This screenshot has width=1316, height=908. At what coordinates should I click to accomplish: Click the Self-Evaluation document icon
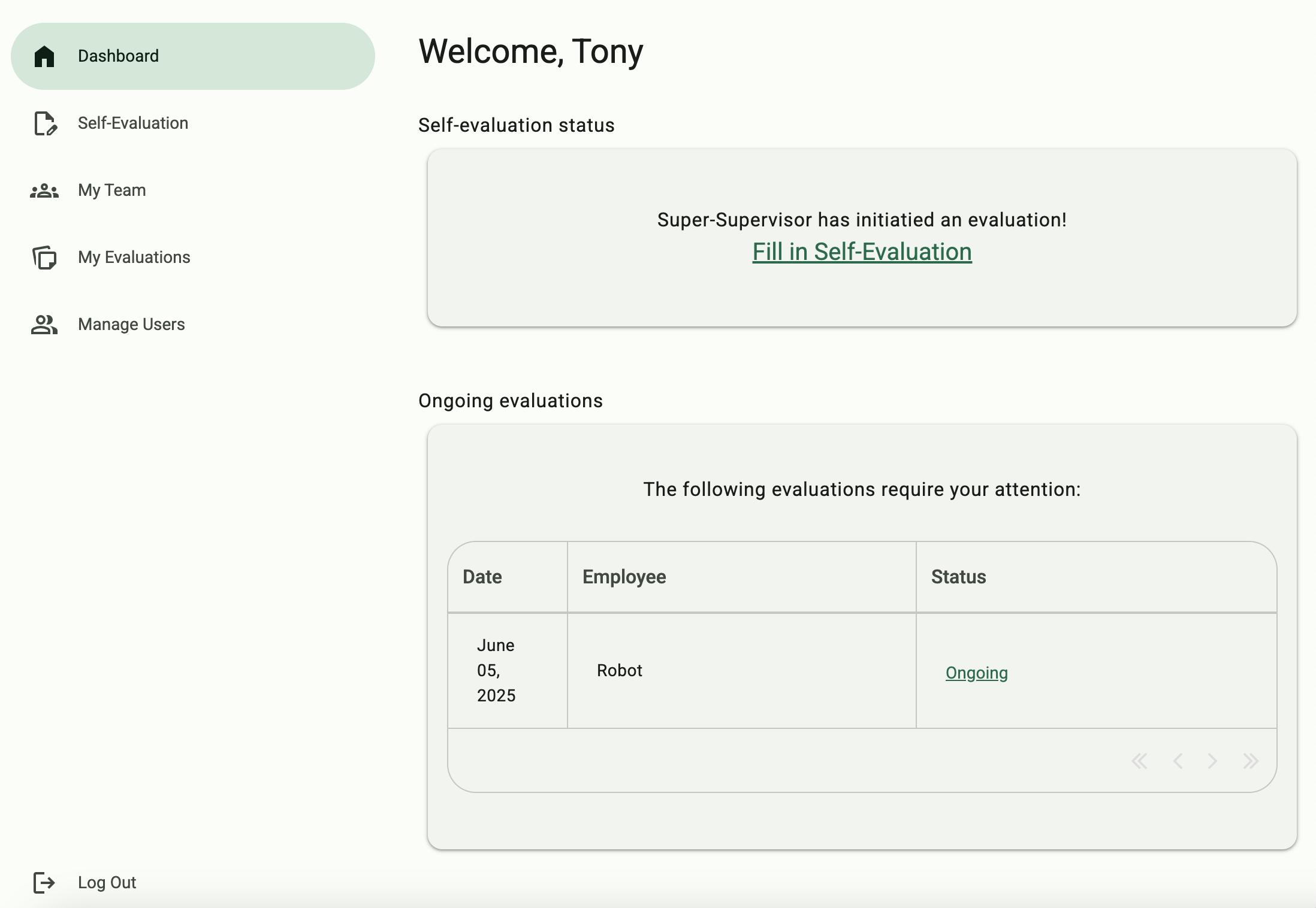pyautogui.click(x=44, y=123)
